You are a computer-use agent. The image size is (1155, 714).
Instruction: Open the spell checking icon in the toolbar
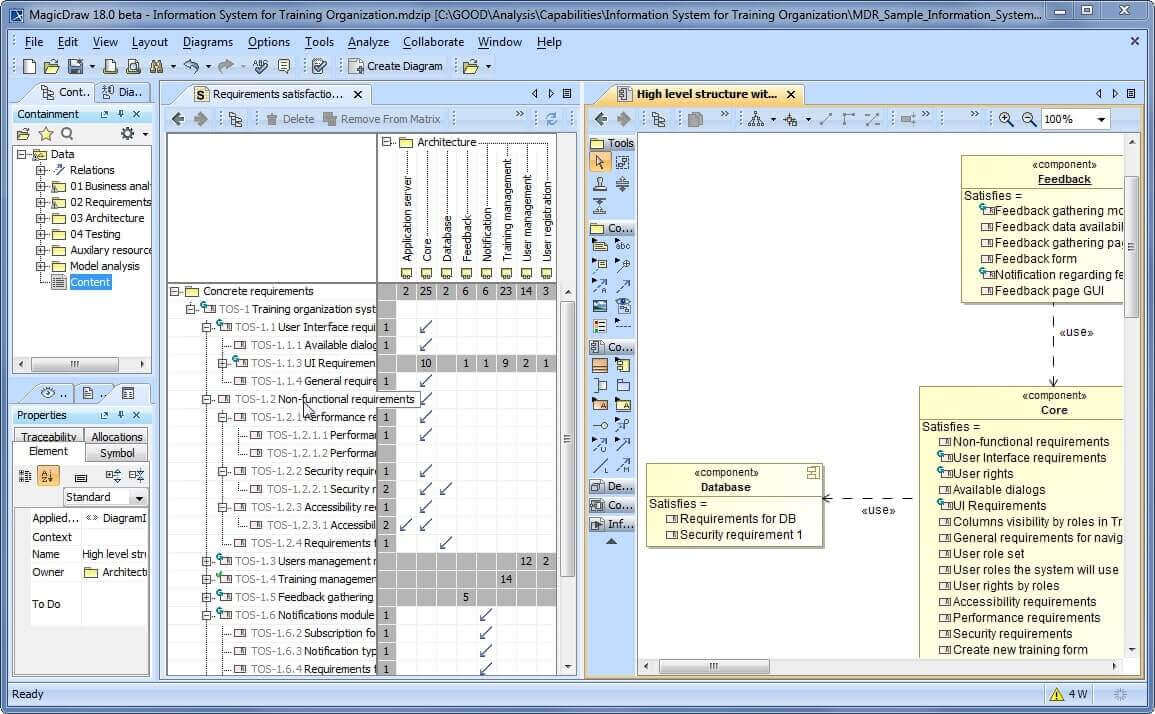(x=260, y=65)
